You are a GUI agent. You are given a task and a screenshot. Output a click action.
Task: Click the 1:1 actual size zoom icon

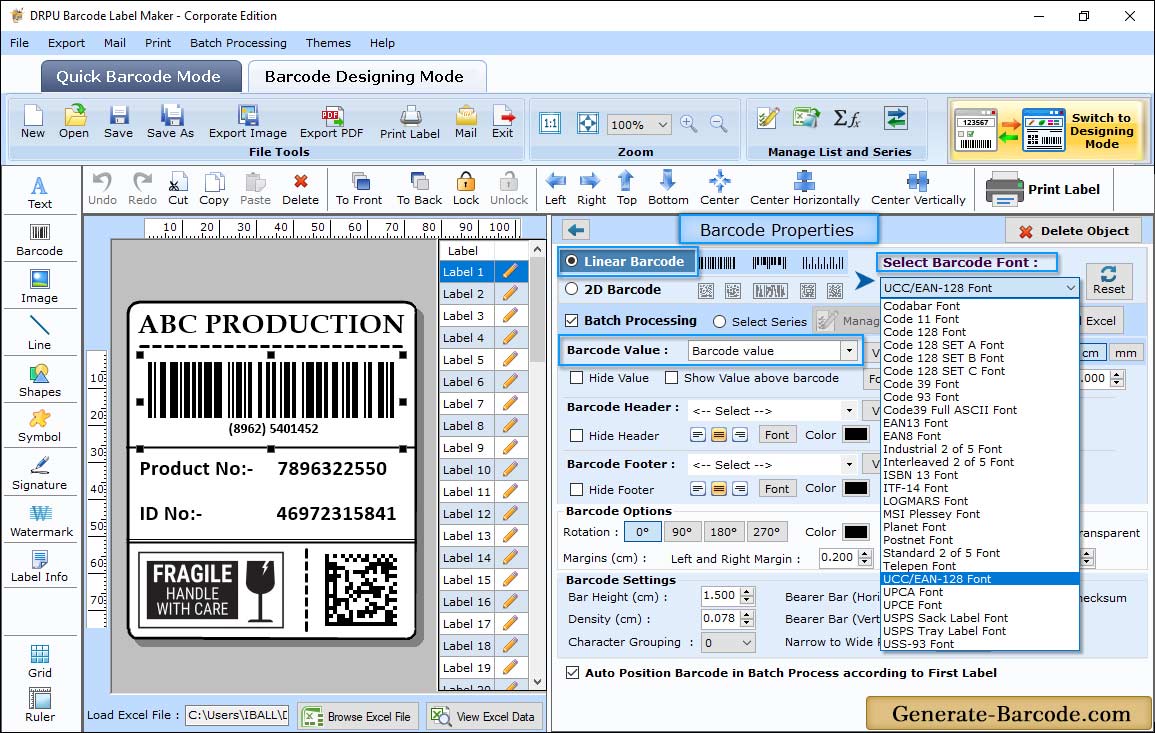coord(550,124)
